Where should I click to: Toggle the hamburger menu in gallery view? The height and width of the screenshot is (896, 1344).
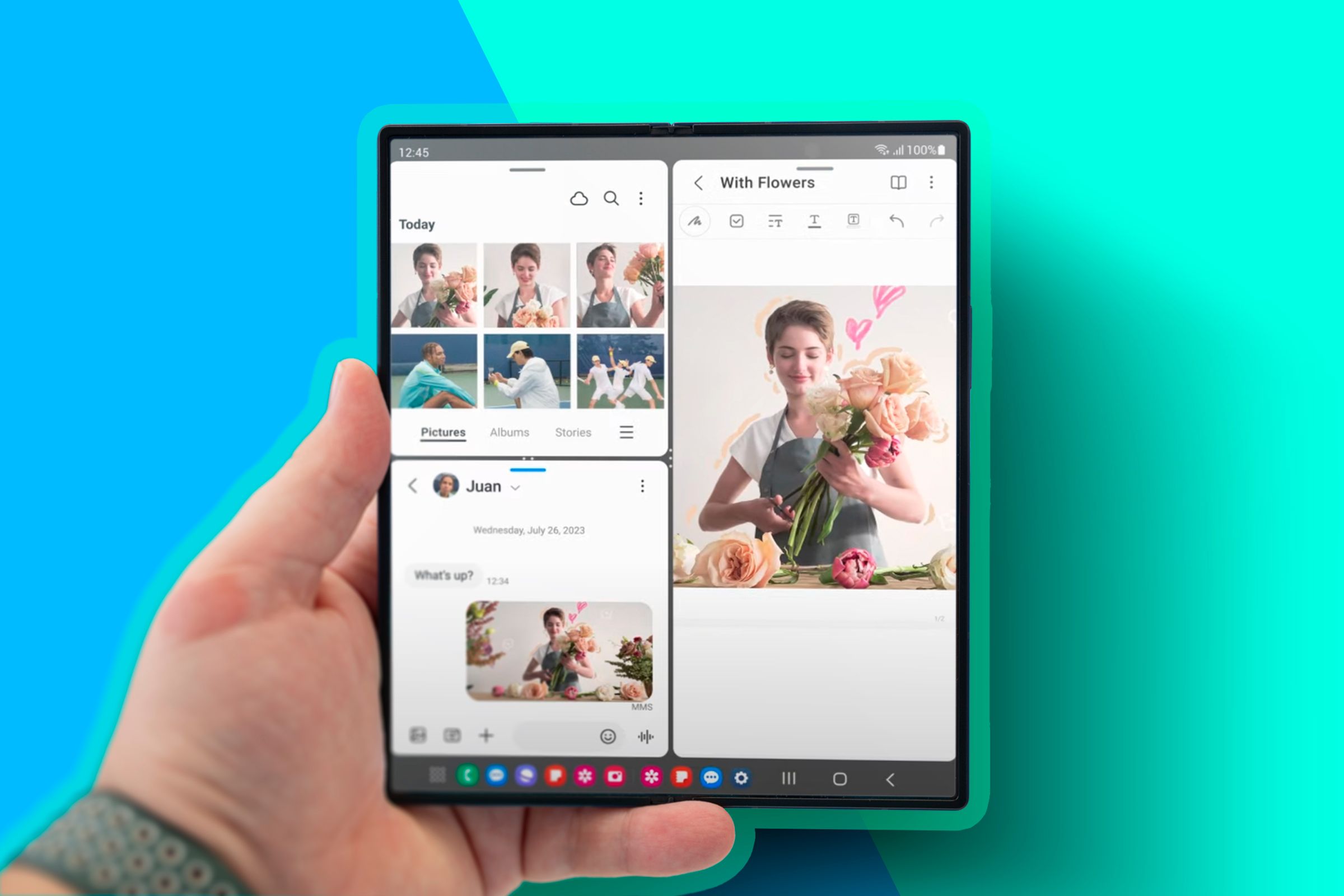pyautogui.click(x=626, y=431)
